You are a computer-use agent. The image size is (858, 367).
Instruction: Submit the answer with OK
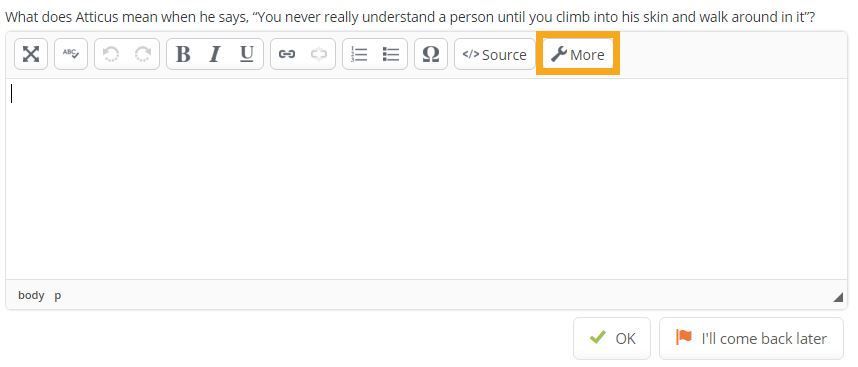click(612, 339)
